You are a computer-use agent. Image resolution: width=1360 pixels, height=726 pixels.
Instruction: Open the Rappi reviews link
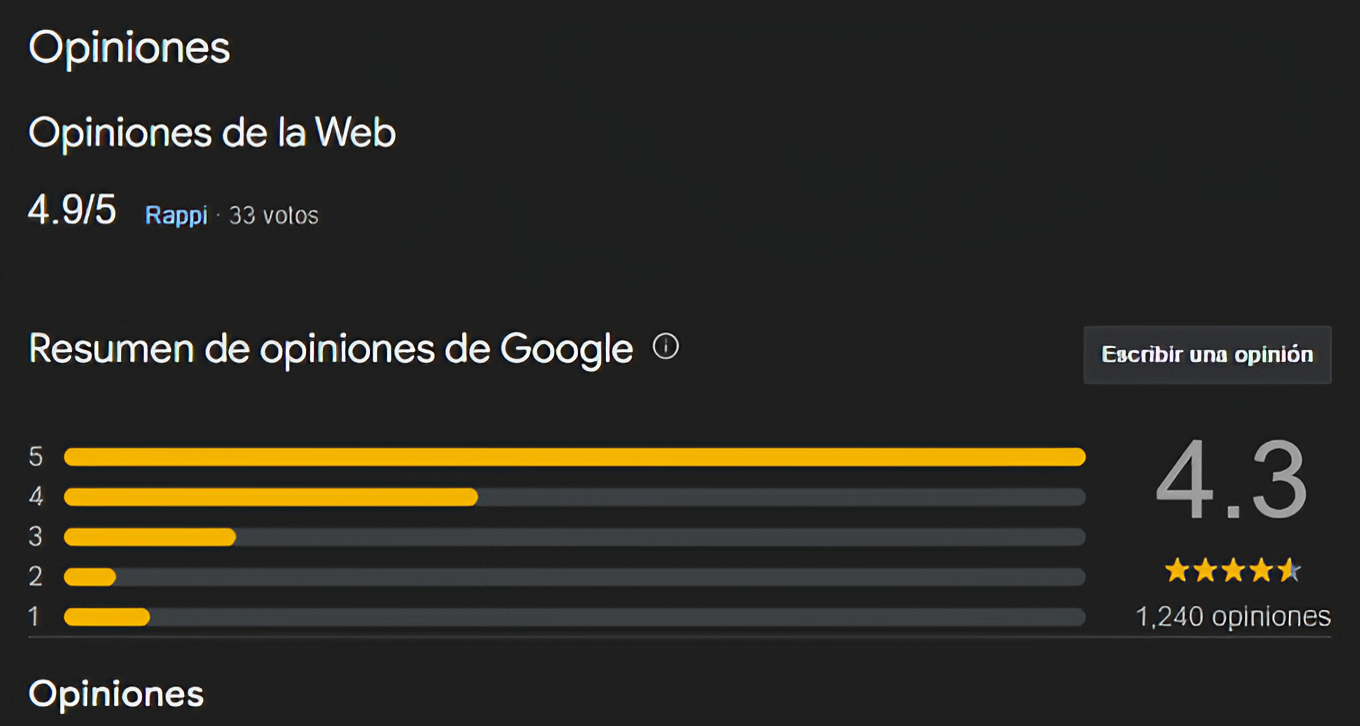(176, 215)
